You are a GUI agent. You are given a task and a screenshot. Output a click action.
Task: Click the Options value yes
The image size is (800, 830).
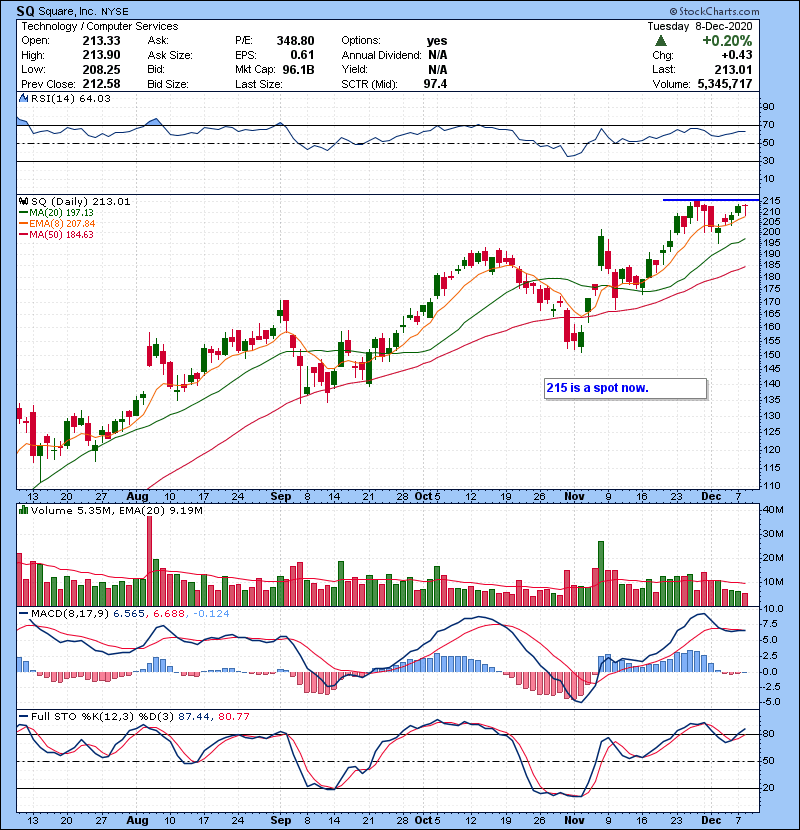click(x=437, y=41)
